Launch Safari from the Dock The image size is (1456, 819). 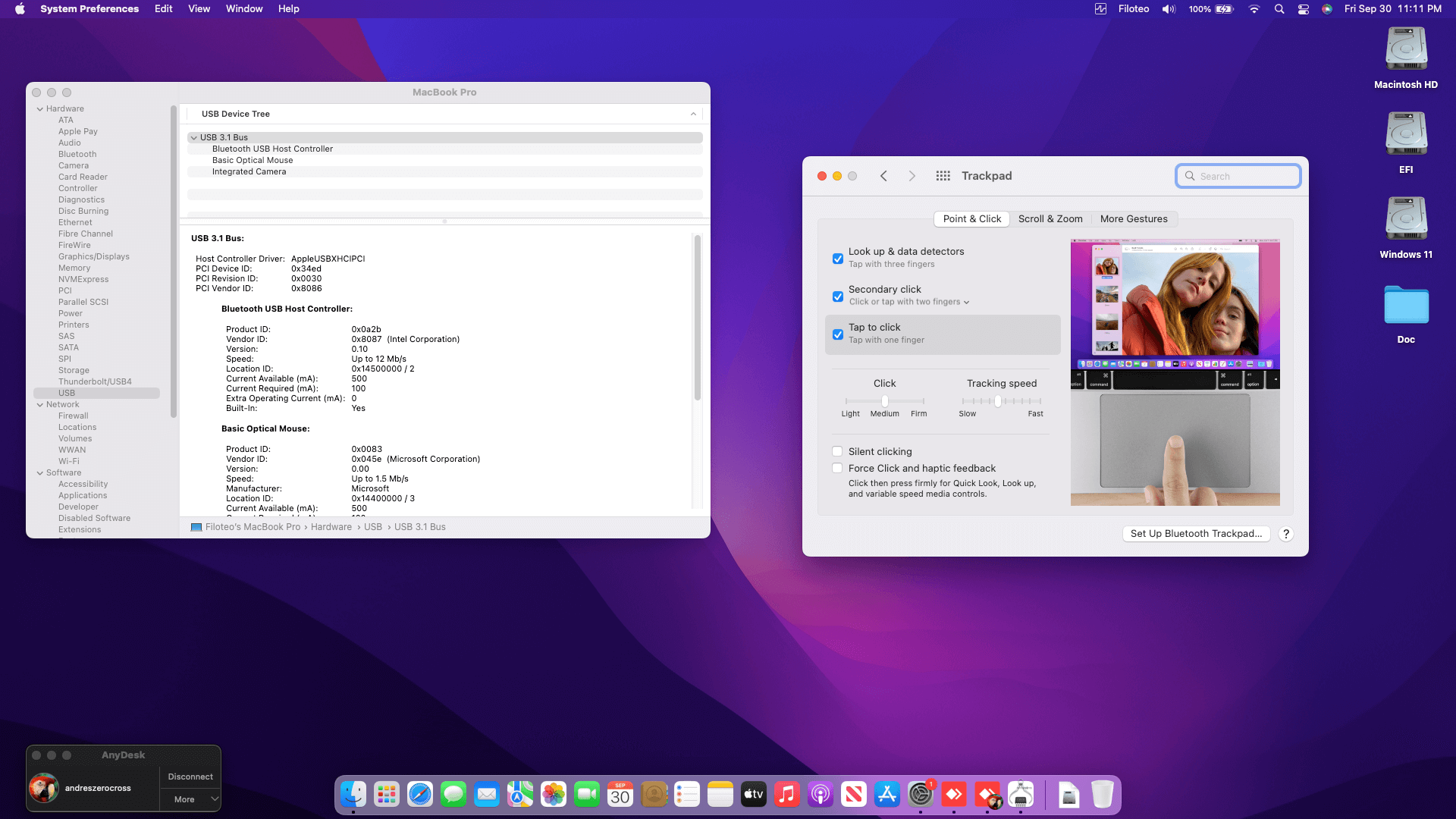[x=420, y=794]
